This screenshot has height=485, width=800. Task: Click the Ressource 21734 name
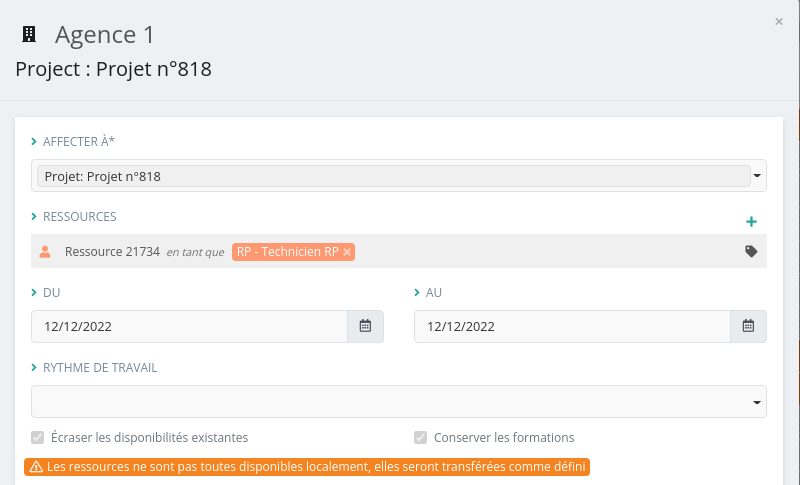112,252
